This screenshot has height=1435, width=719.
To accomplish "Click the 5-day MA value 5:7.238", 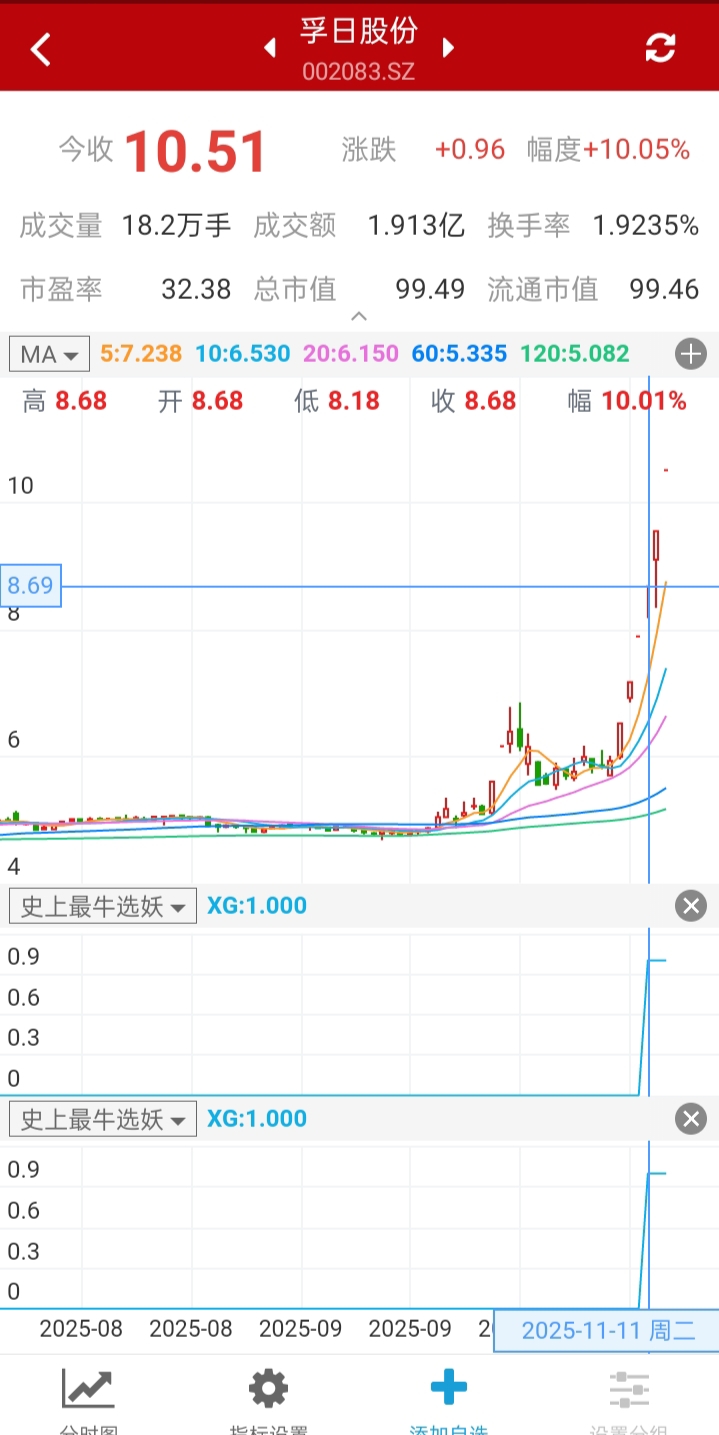I will (x=141, y=354).
